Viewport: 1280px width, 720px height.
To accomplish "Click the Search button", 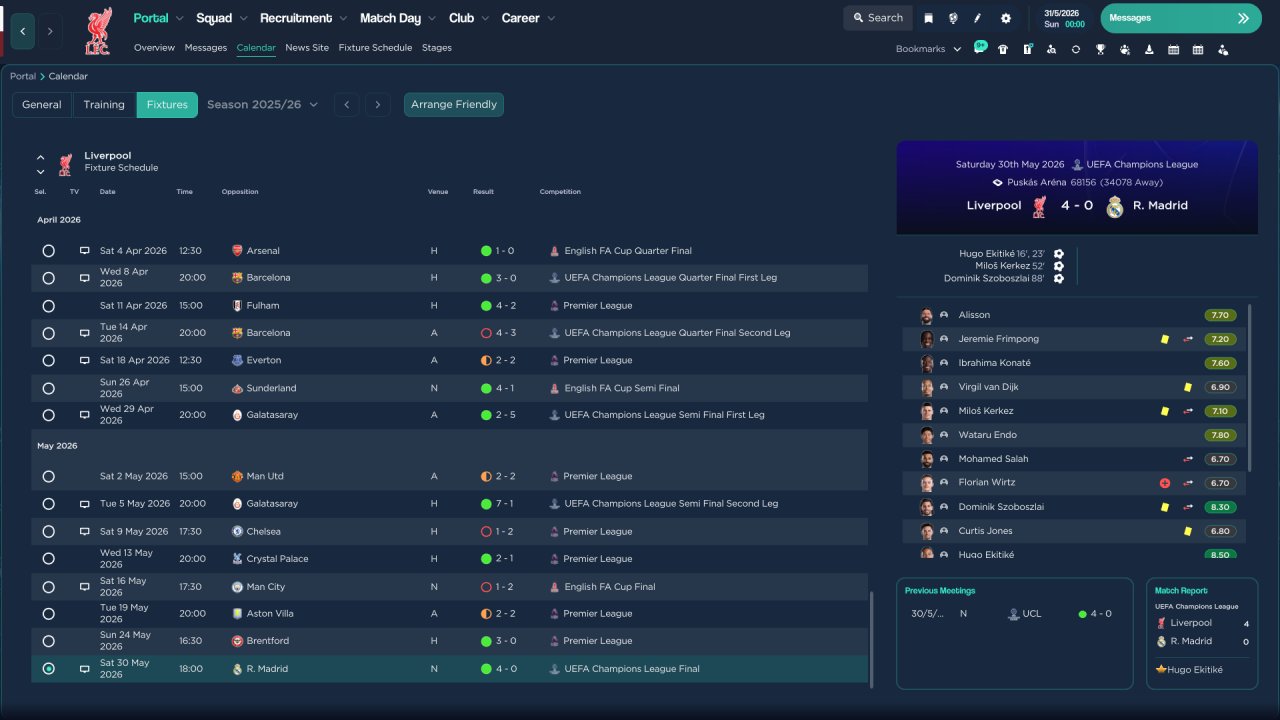I will tap(878, 18).
